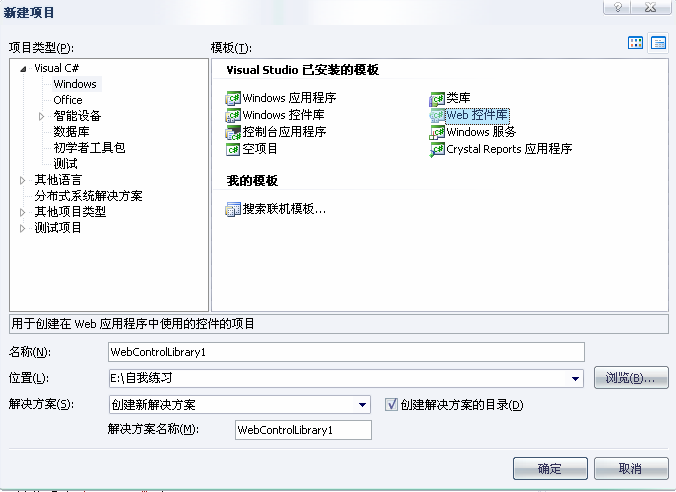Open the 位置 path dropdown arrow

pos(575,379)
